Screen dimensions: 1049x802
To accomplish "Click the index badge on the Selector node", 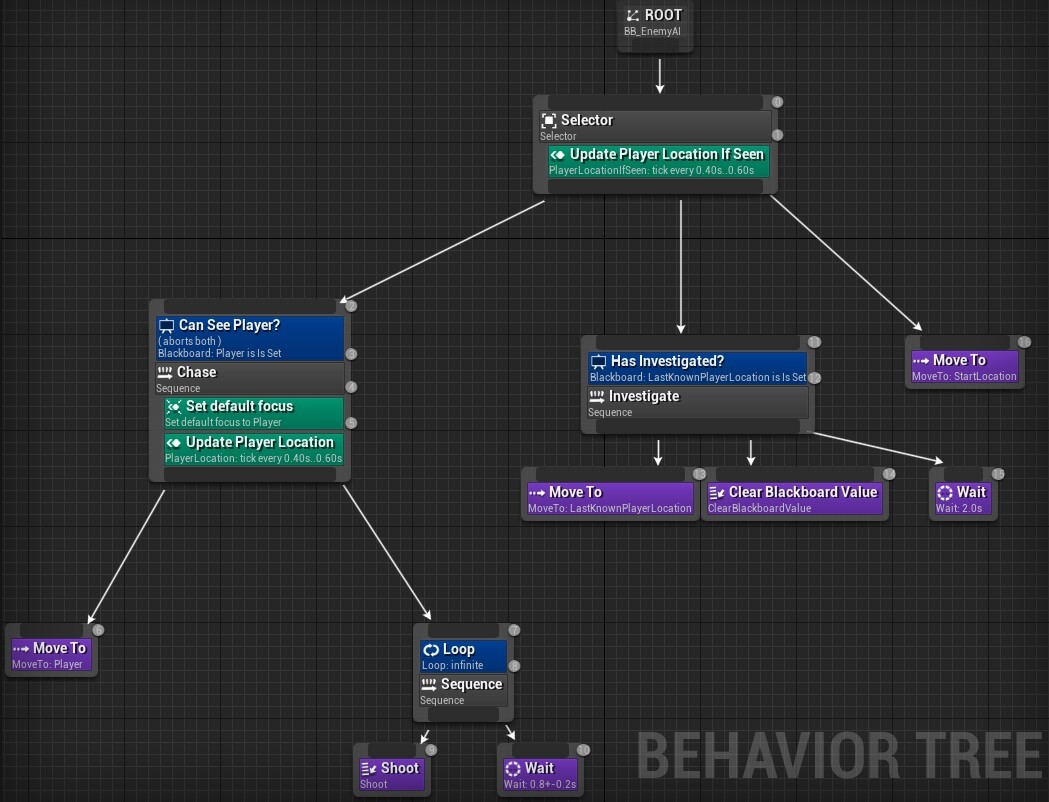I will pos(776,101).
